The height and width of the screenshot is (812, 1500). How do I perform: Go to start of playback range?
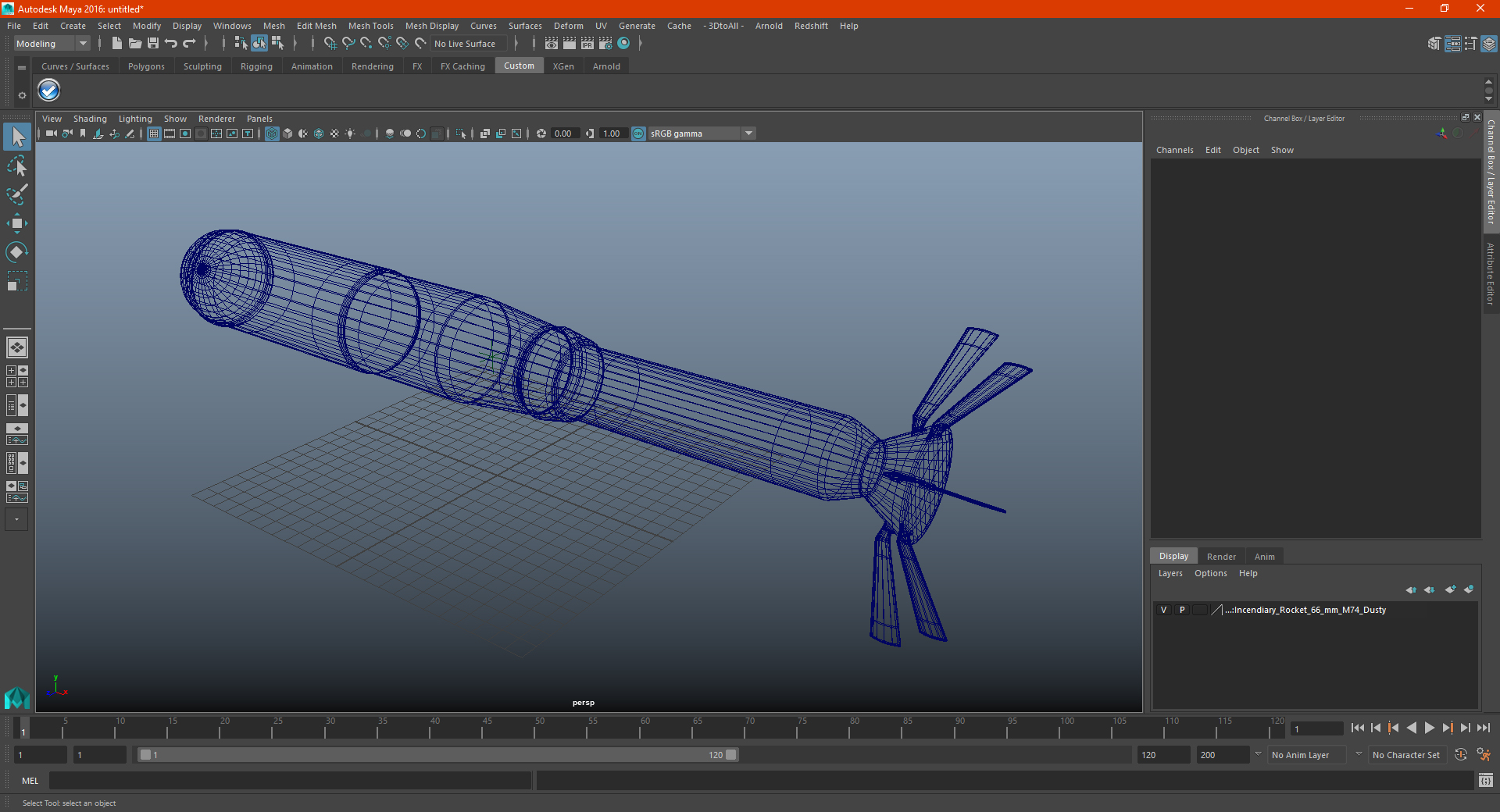click(1357, 728)
